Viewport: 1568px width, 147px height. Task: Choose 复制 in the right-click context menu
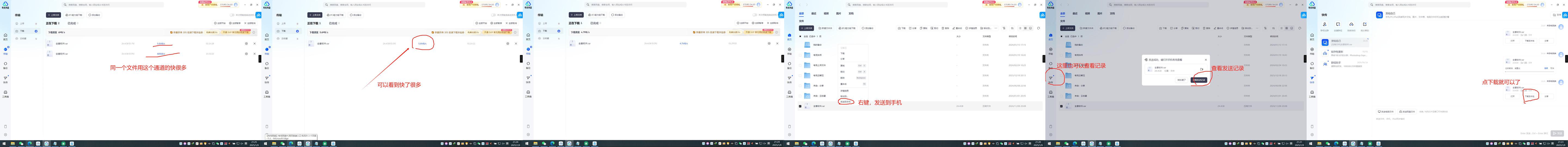[842, 66]
